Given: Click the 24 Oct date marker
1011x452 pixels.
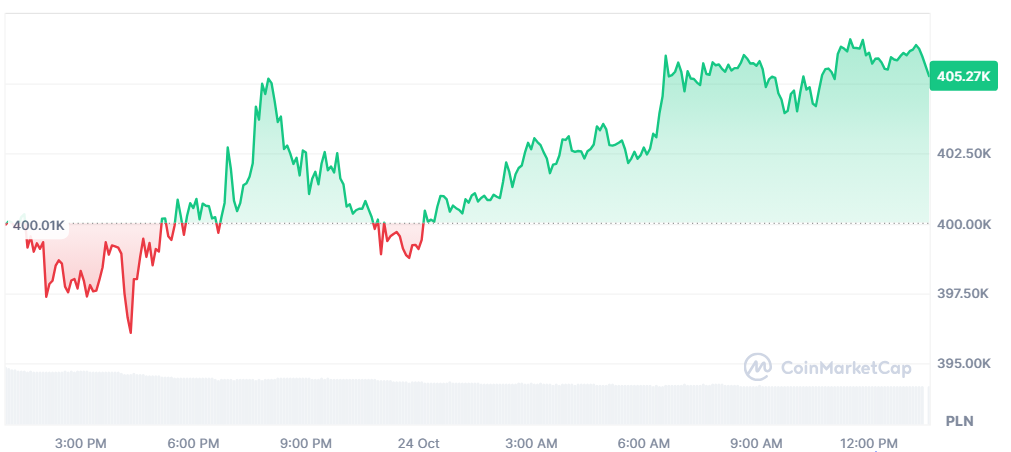Looking at the screenshot, I should (x=418, y=442).
